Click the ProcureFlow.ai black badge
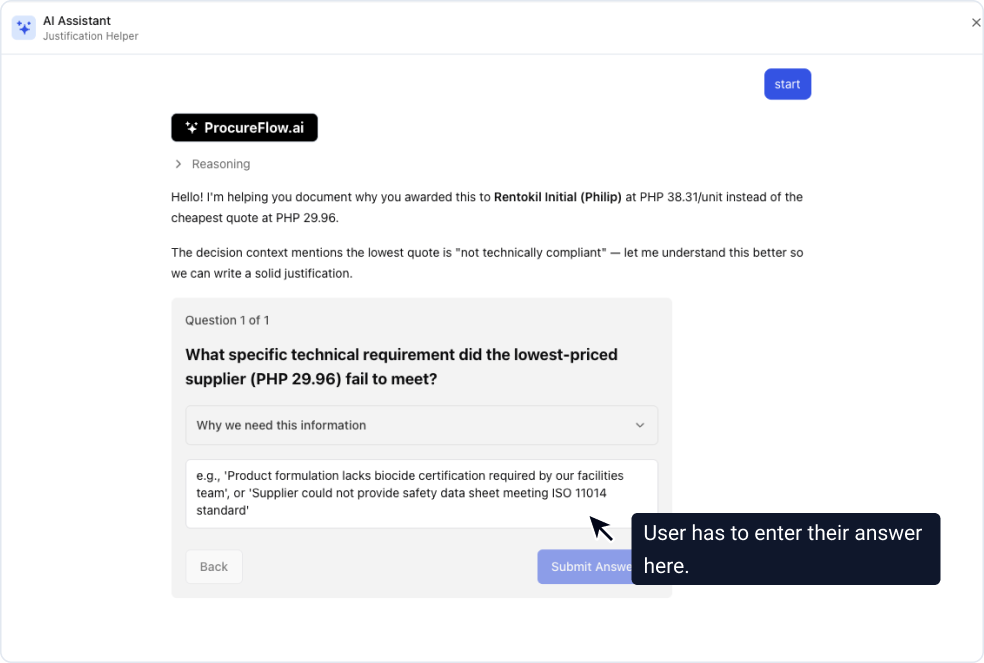The height and width of the screenshot is (663, 984). (244, 127)
